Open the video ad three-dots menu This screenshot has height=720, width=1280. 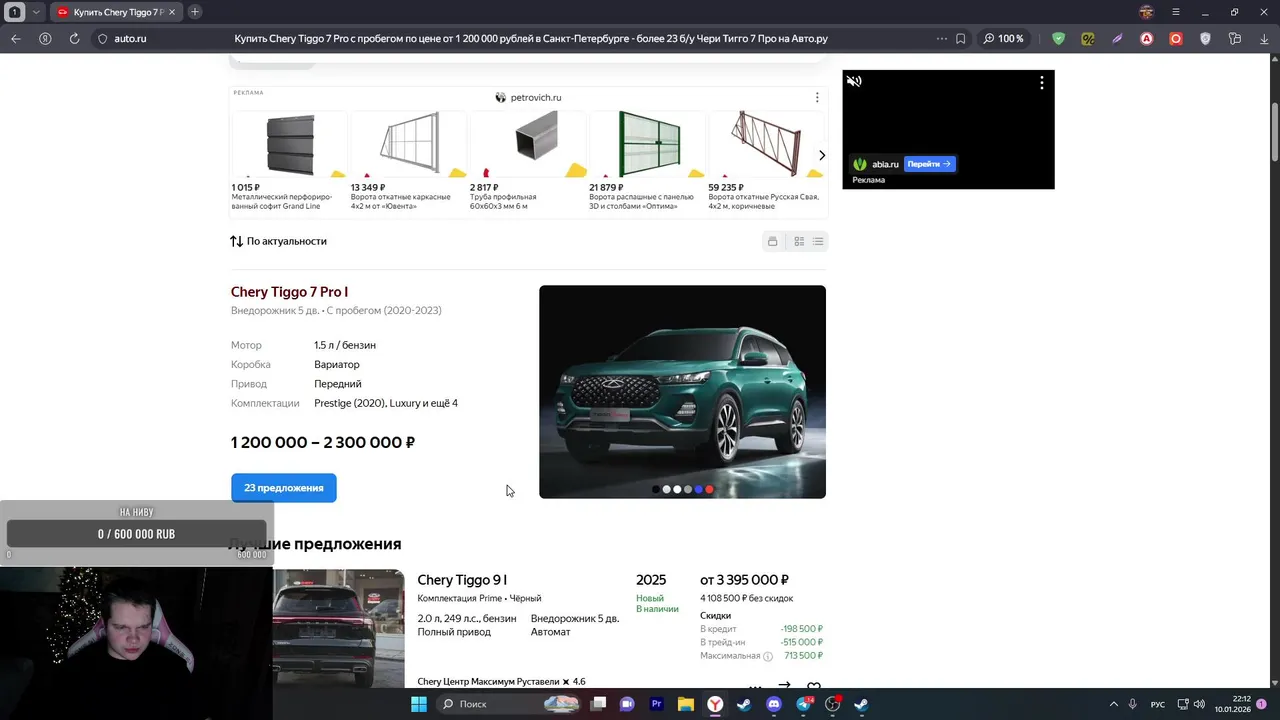(1041, 83)
